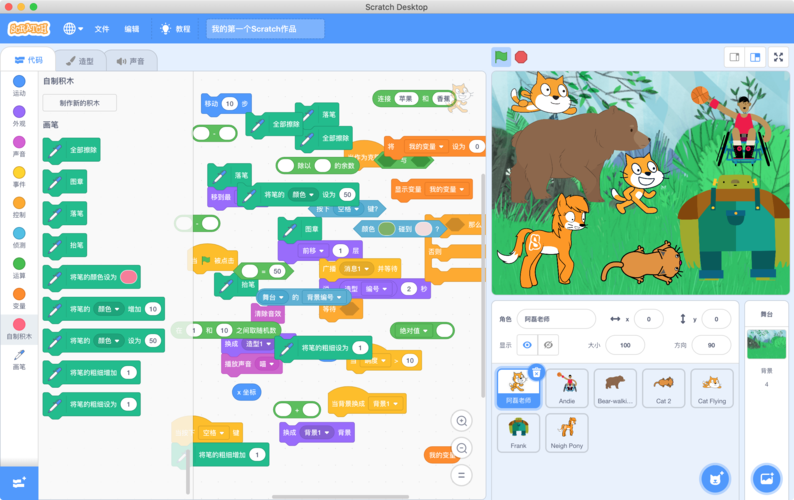Switch to the 代码 tab
794x500 pixels.
coord(28,60)
